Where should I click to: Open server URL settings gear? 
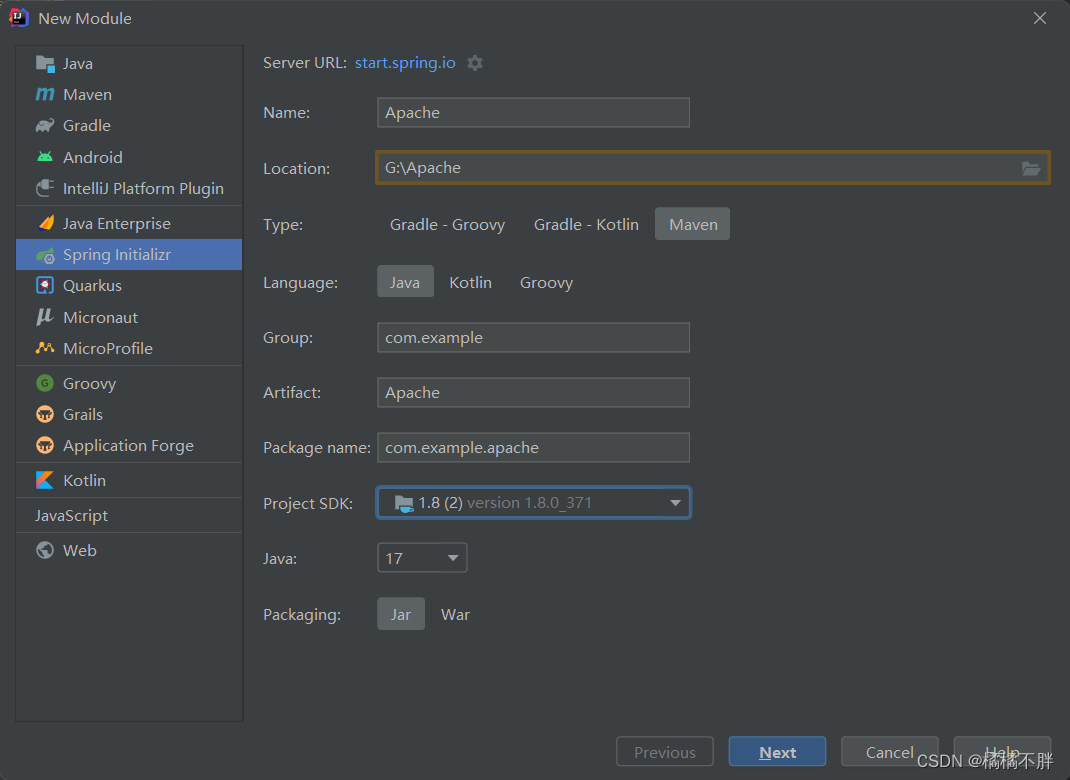pyautogui.click(x=475, y=63)
